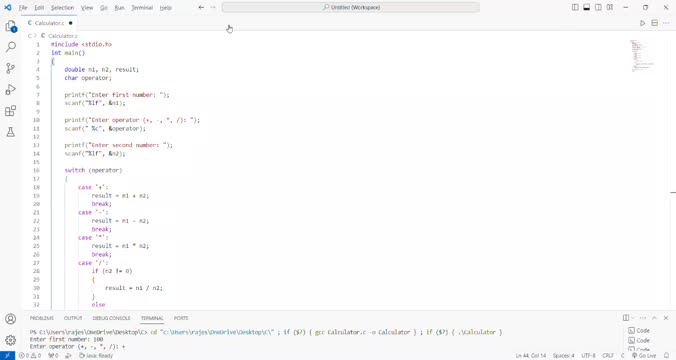Open the Manage gear settings icon

pyautogui.click(x=11, y=340)
